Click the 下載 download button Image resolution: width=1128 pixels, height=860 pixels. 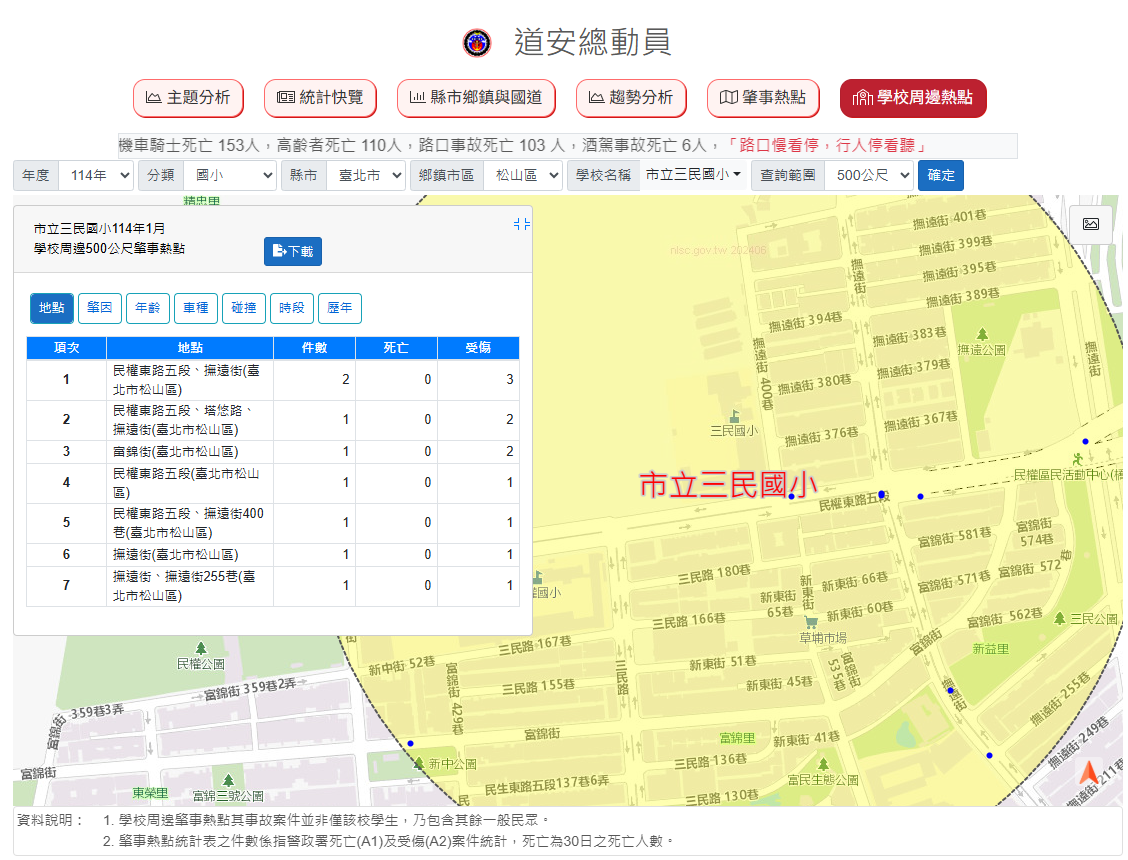pyautogui.click(x=293, y=252)
